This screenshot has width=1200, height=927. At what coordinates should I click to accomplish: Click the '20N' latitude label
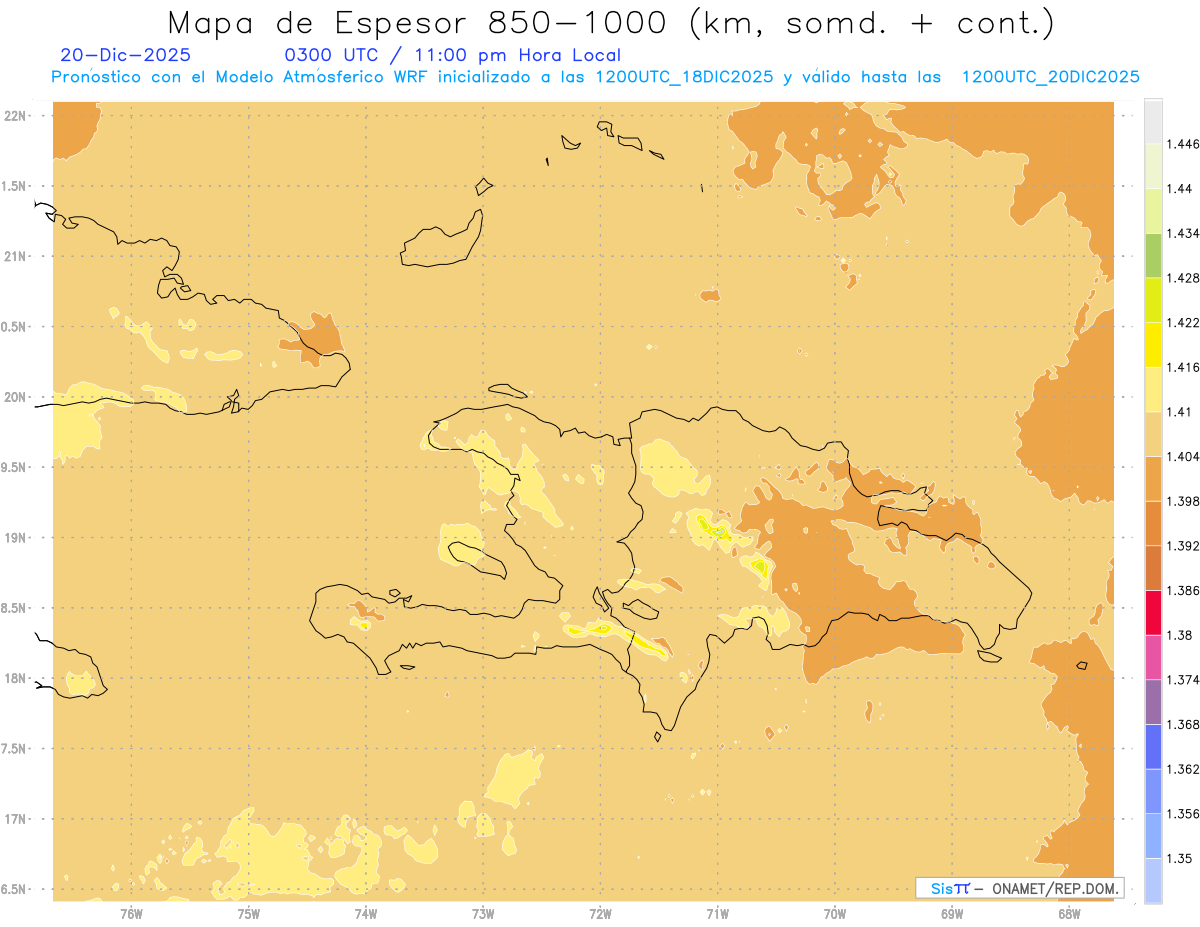(16, 397)
